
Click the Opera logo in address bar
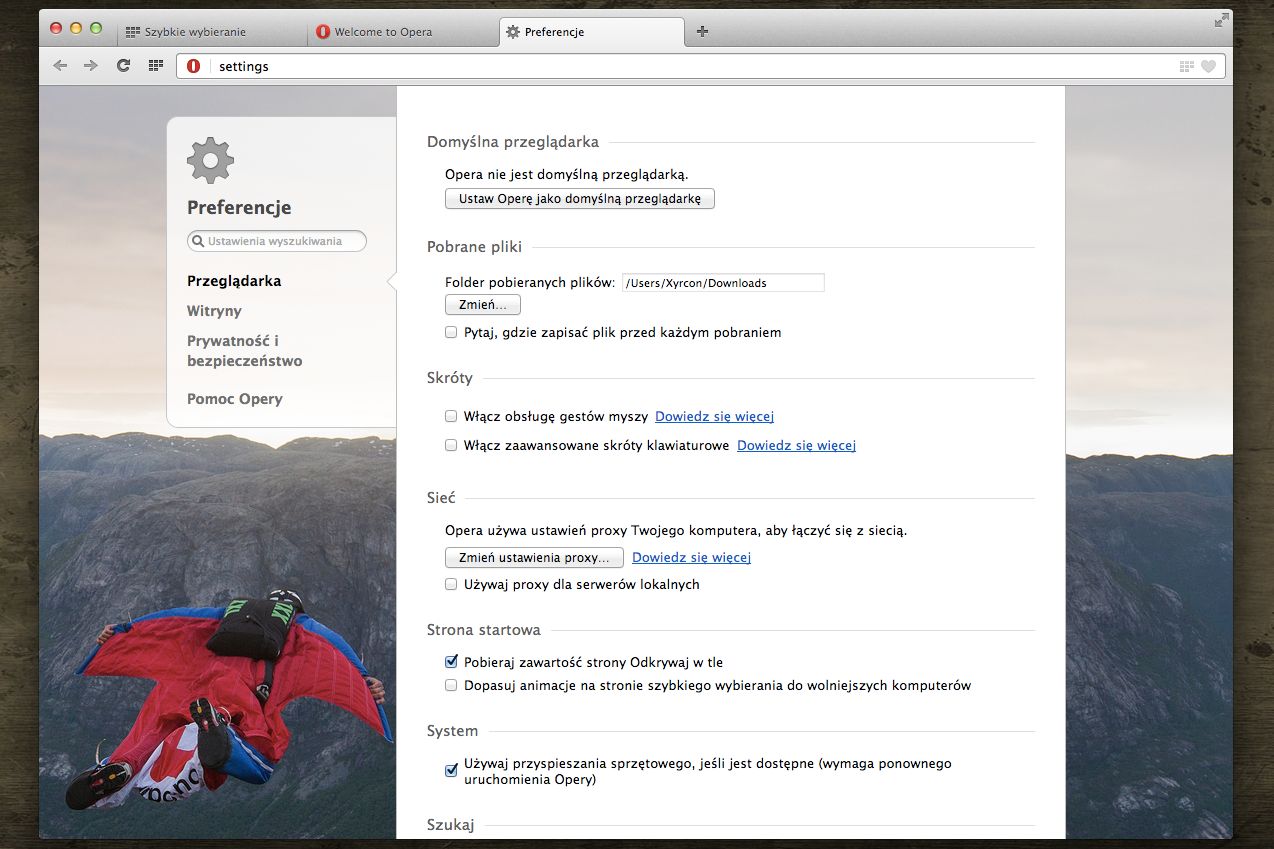(194, 67)
